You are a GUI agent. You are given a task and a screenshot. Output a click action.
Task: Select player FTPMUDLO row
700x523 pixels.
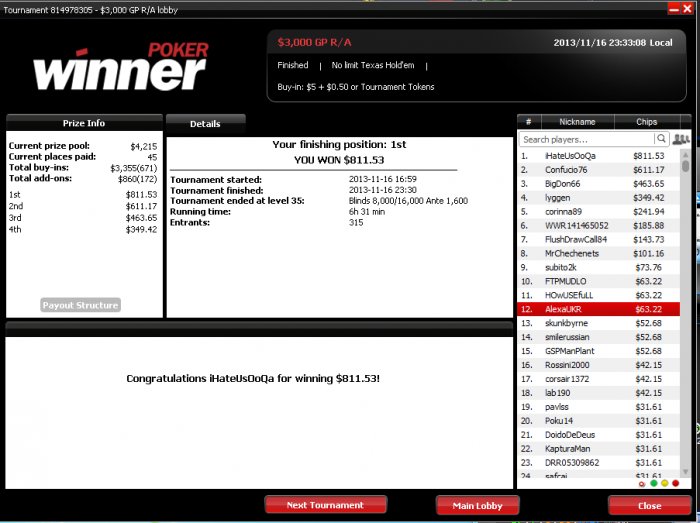(x=599, y=281)
